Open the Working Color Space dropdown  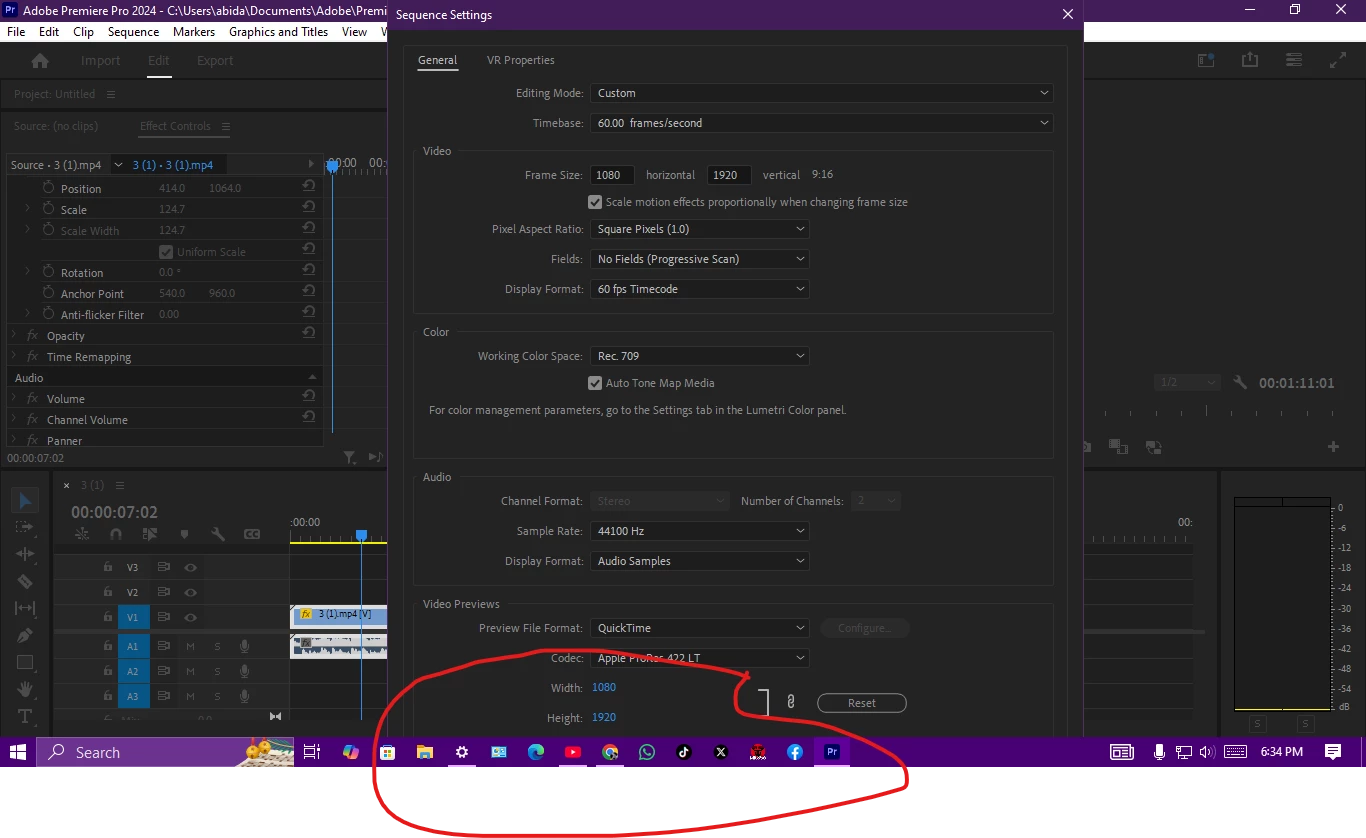(700, 356)
